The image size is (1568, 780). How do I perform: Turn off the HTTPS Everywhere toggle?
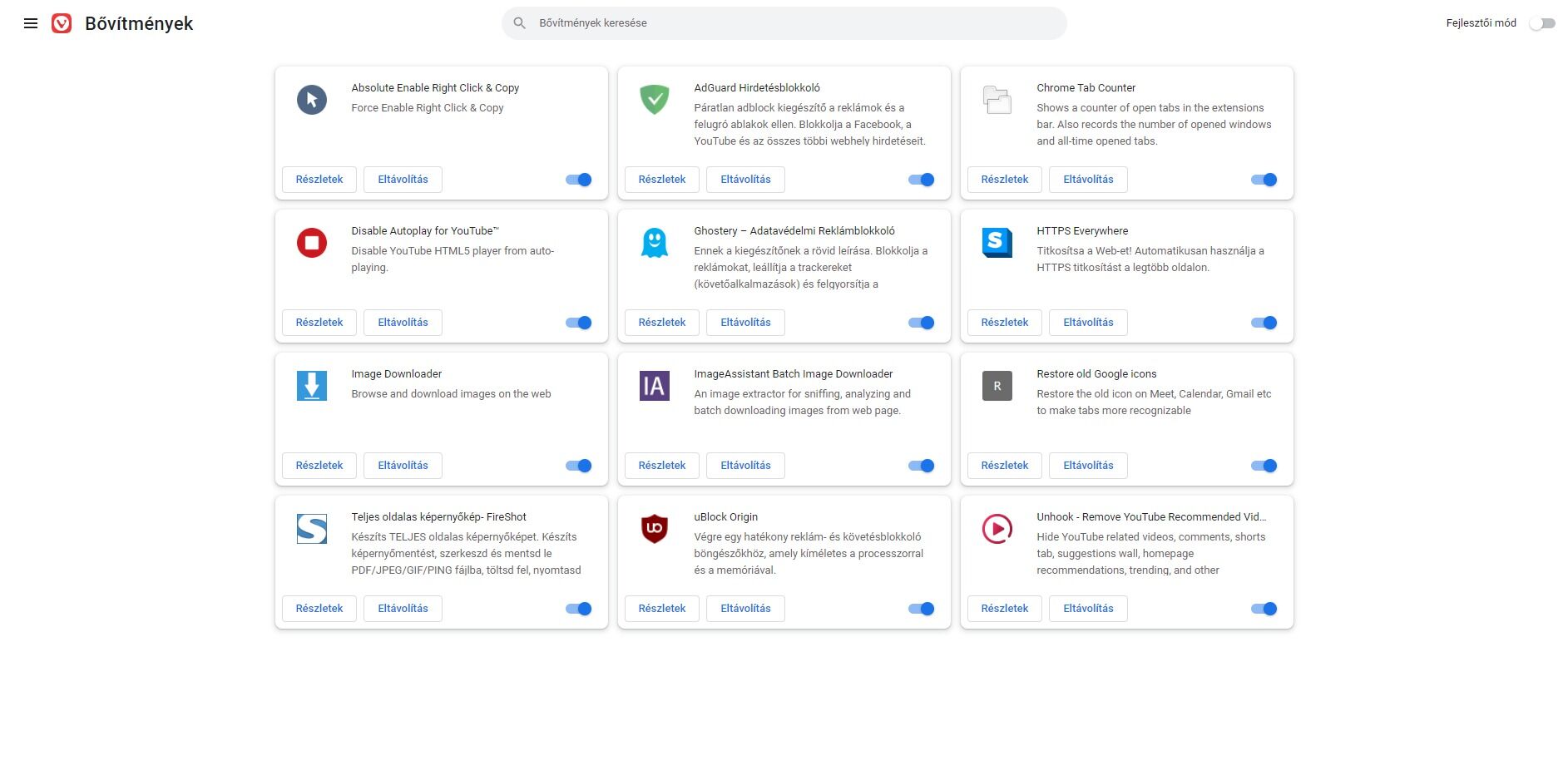(x=1264, y=323)
